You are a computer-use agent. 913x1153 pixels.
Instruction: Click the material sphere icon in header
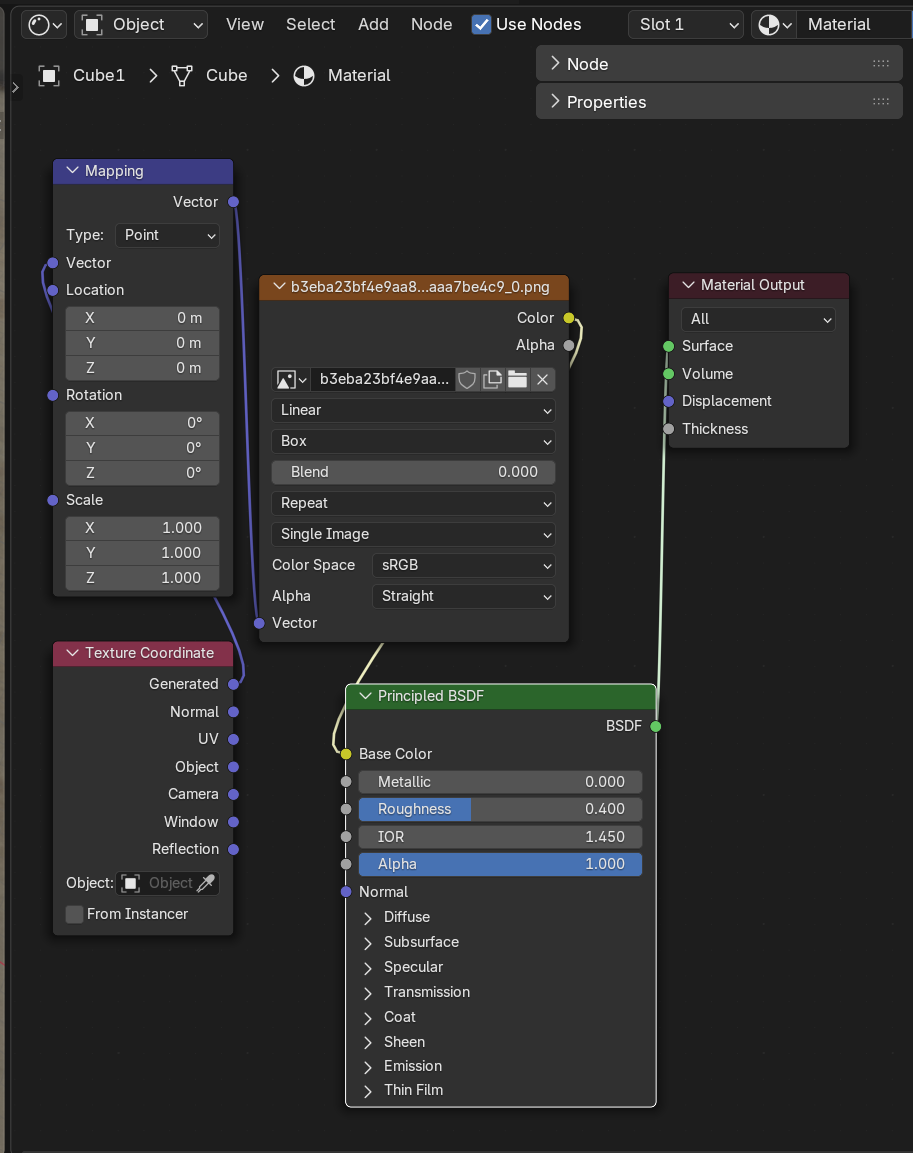coord(773,24)
